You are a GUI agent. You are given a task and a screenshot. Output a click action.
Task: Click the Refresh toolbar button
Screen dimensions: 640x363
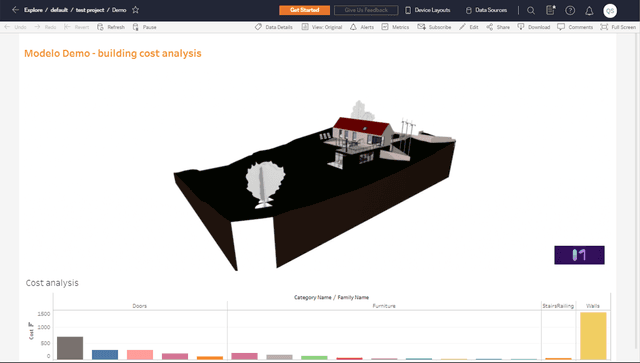pos(111,27)
